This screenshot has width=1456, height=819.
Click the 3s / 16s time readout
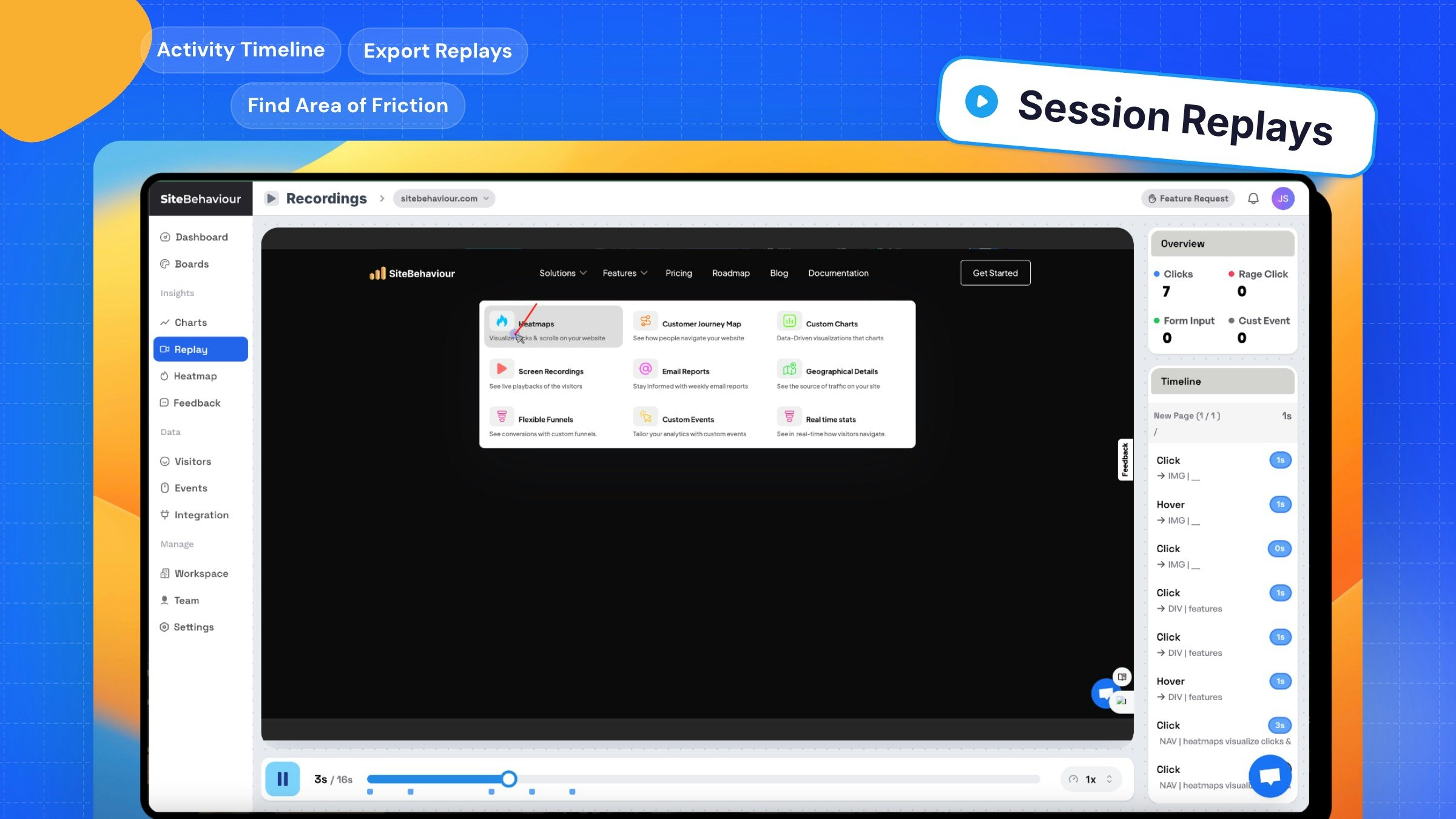(333, 780)
